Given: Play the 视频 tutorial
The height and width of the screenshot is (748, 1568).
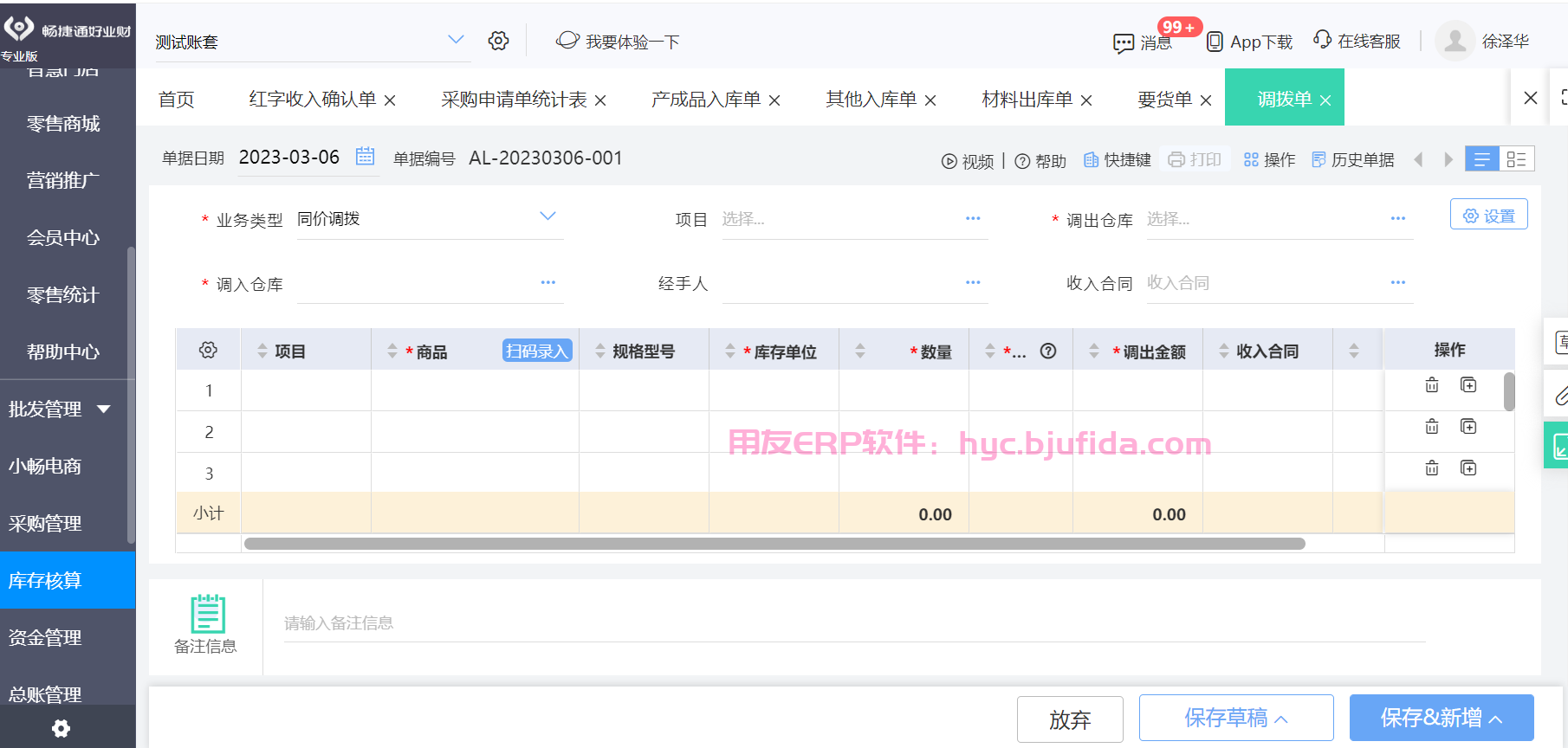Looking at the screenshot, I should 968,161.
